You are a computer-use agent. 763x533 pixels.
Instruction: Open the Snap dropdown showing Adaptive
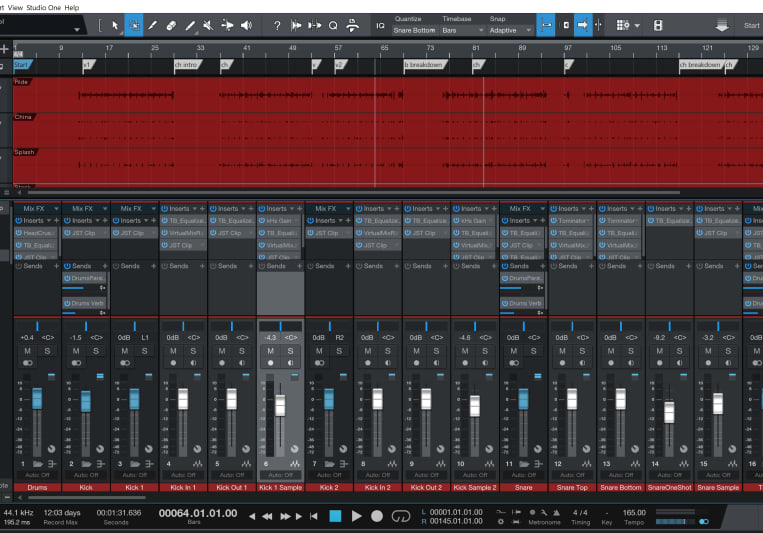(x=510, y=30)
